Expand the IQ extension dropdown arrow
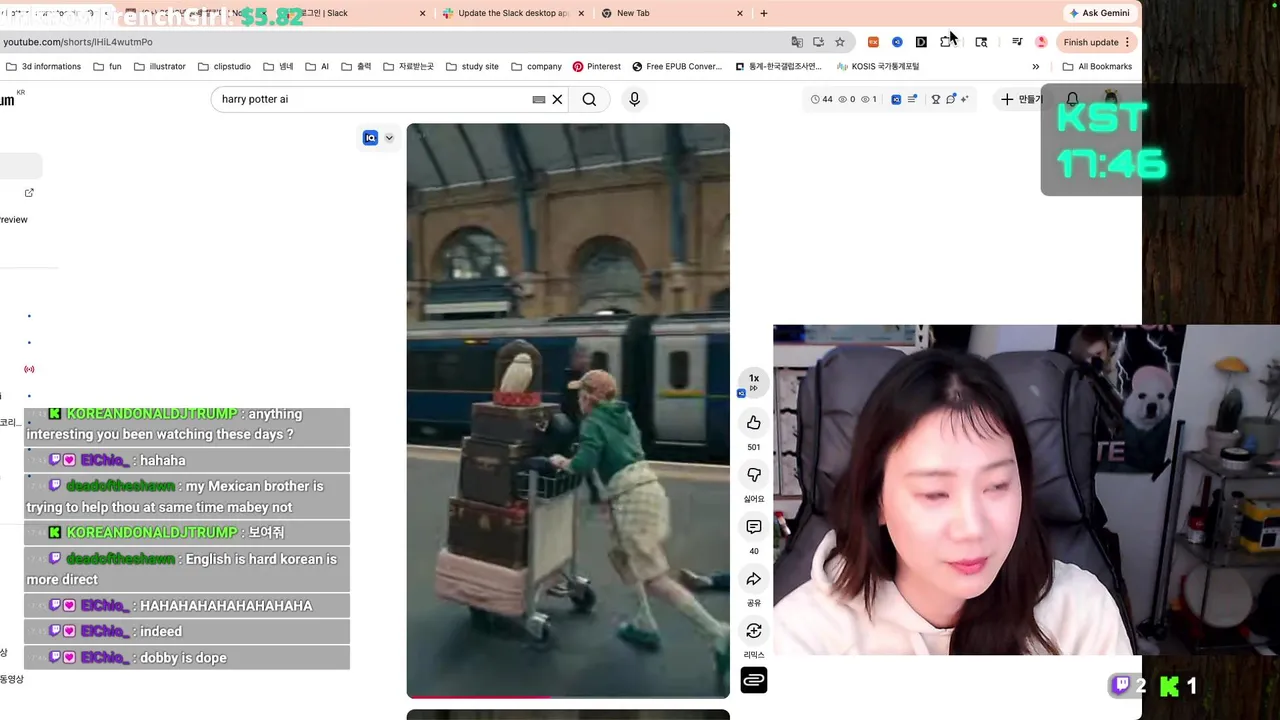 tap(389, 138)
